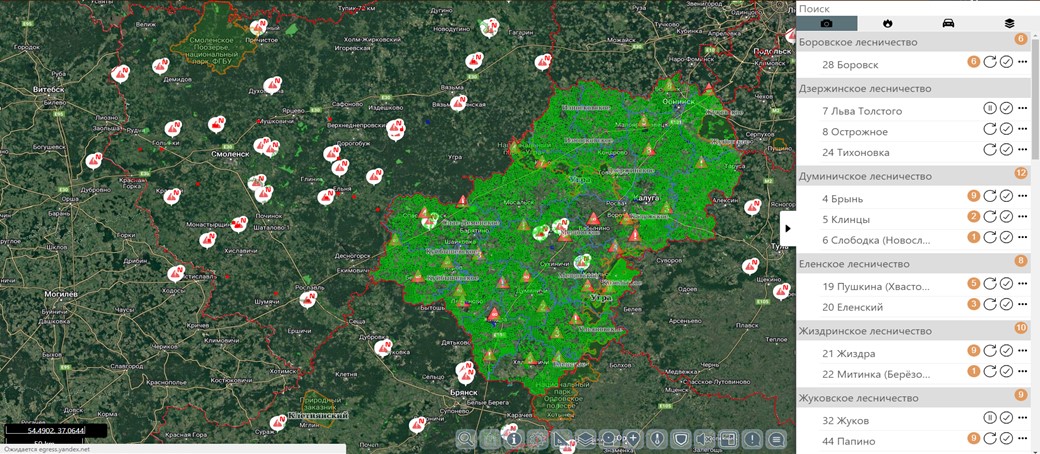Viewport: 1040px width, 454px height.
Task: Click the camera list vertical scrollbar
Action: tap(1035, 100)
